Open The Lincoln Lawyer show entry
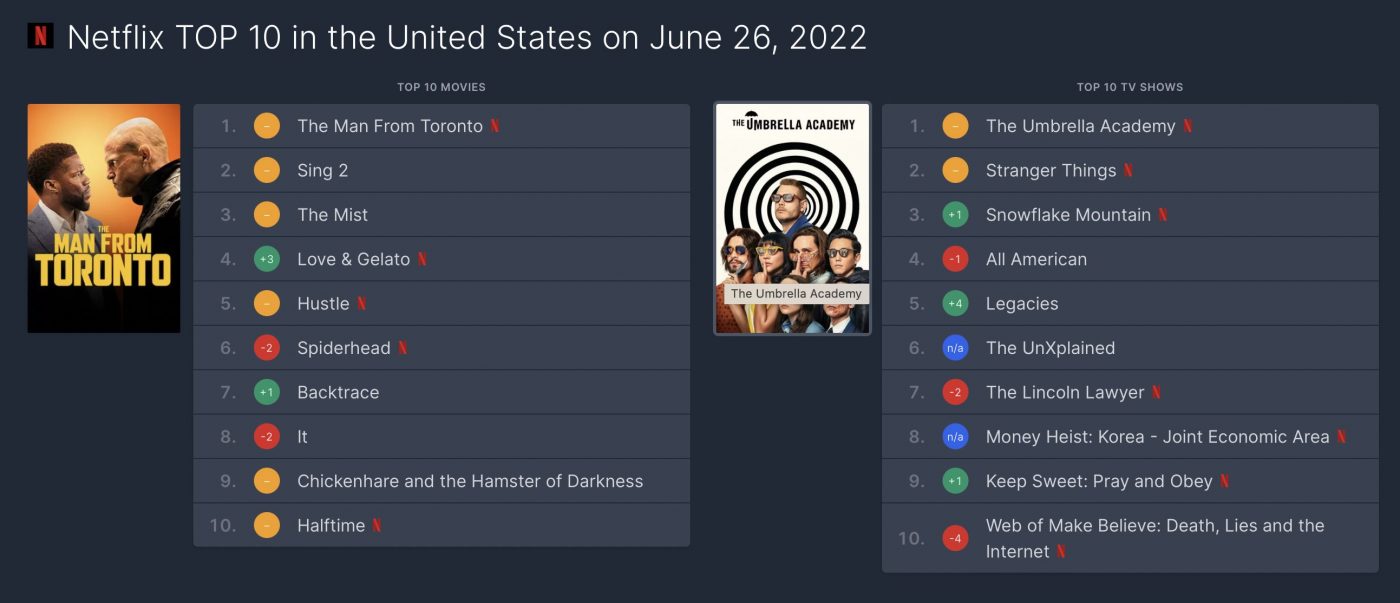This screenshot has width=1400, height=603. (x=1130, y=392)
